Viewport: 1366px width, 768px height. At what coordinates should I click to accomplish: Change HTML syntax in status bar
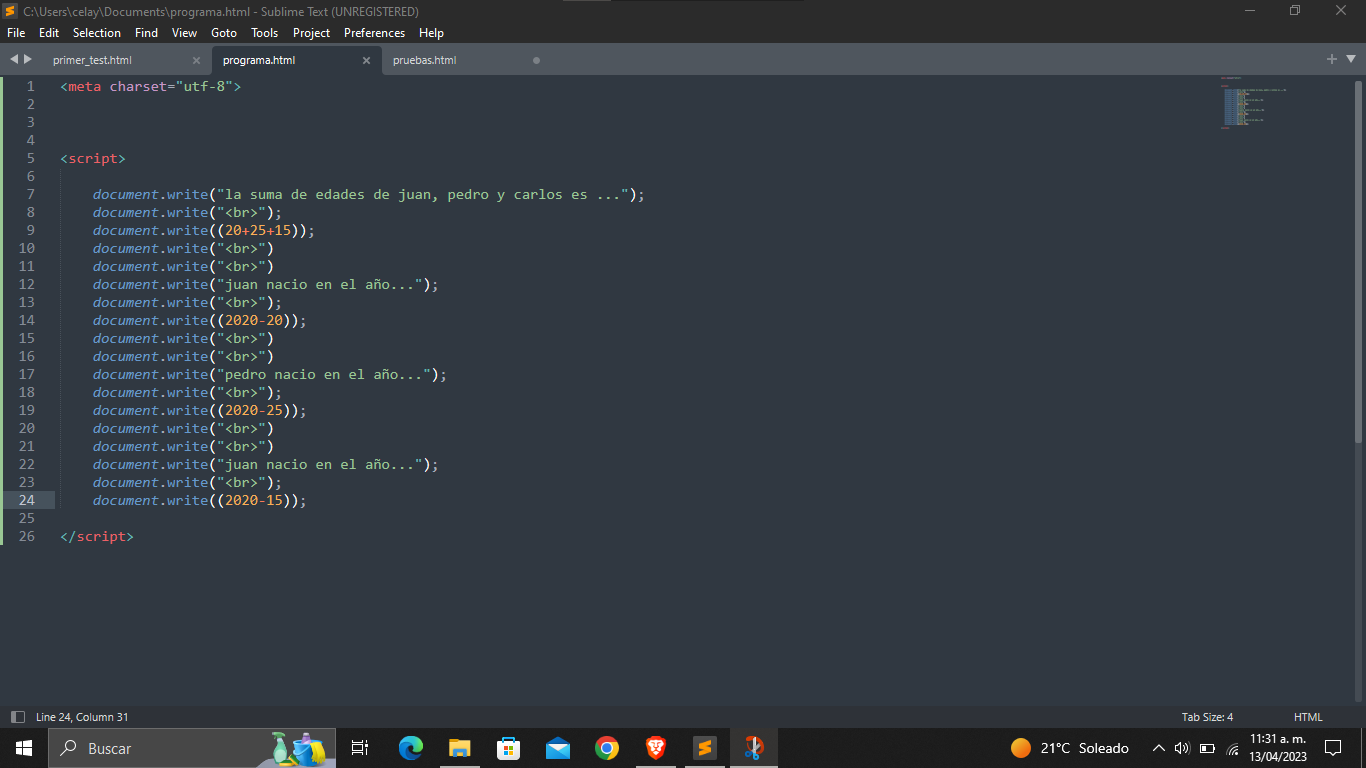(1308, 717)
